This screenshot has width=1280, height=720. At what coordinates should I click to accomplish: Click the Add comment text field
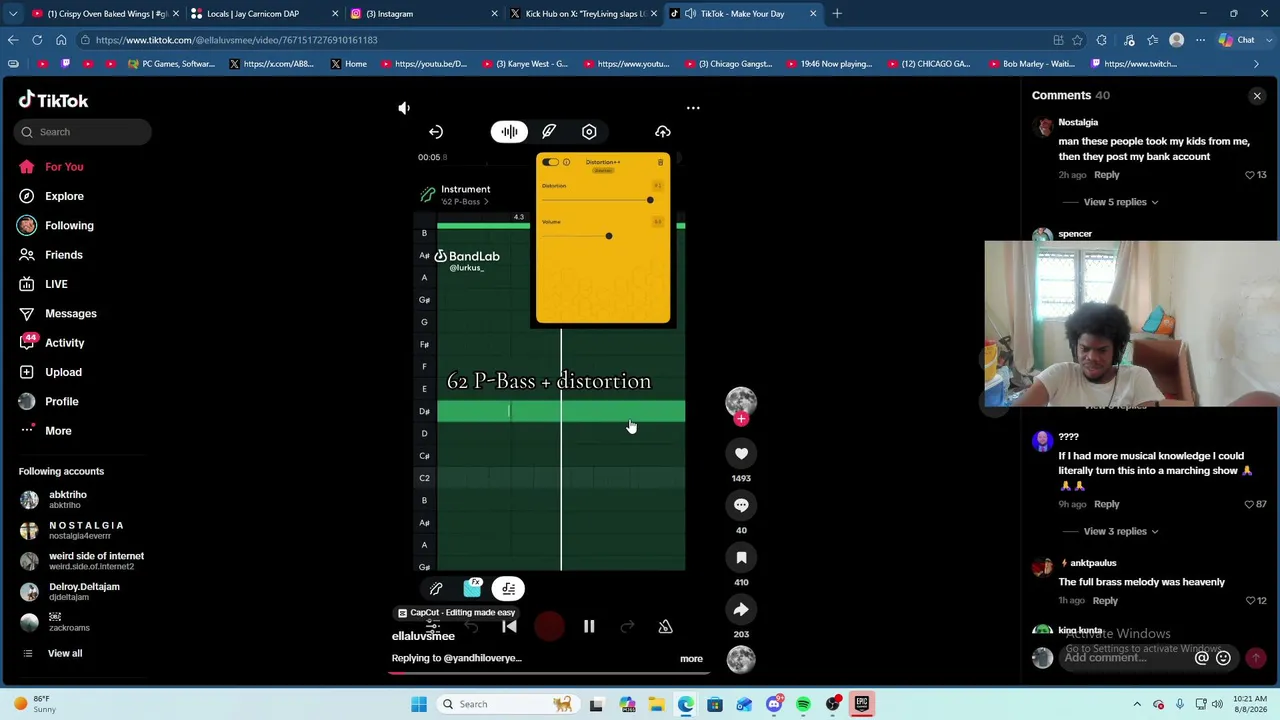click(1127, 658)
